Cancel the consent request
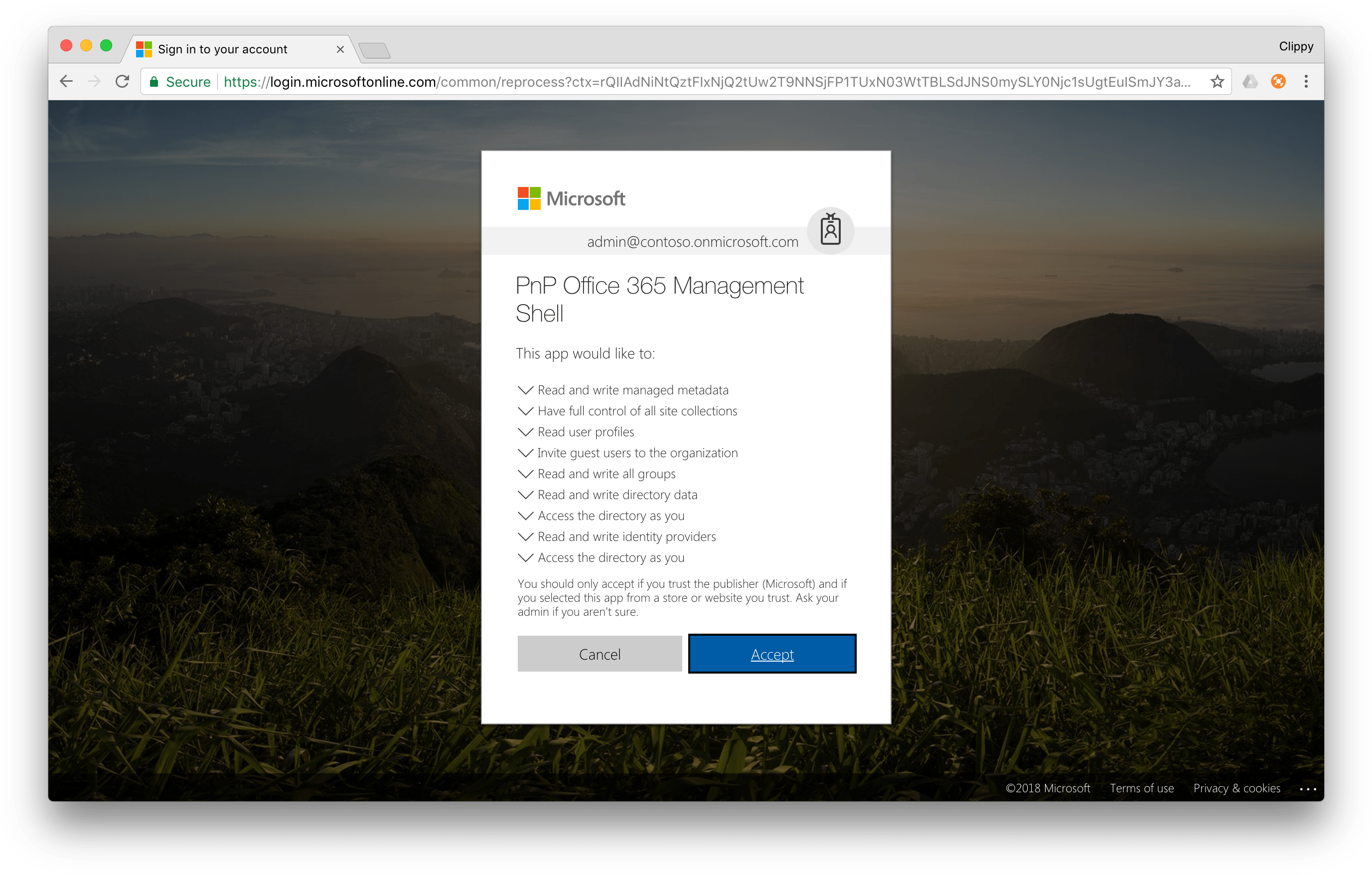Image resolution: width=1372 pixels, height=875 pixels. [x=600, y=654]
